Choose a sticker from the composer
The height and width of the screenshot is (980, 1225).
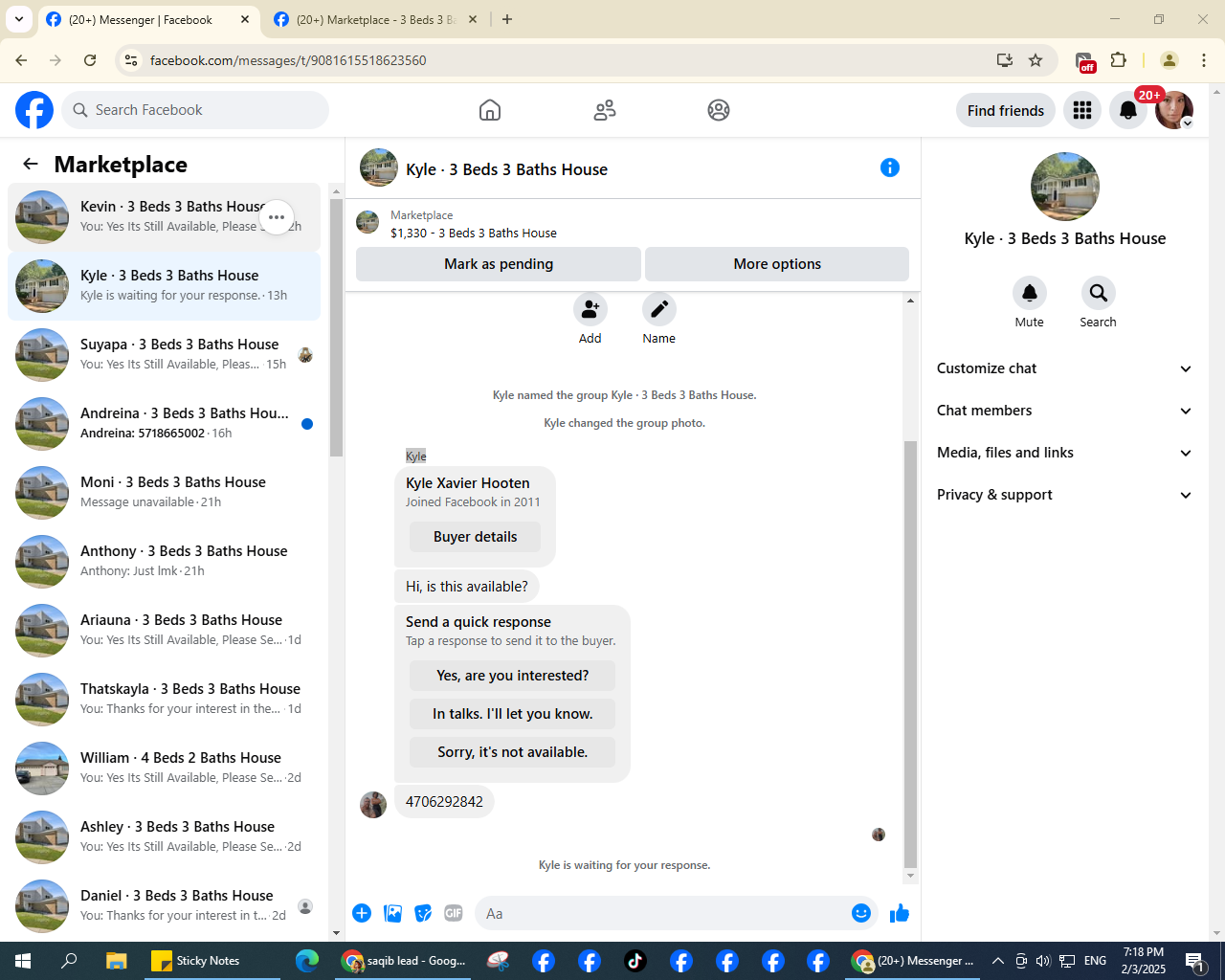click(423, 913)
